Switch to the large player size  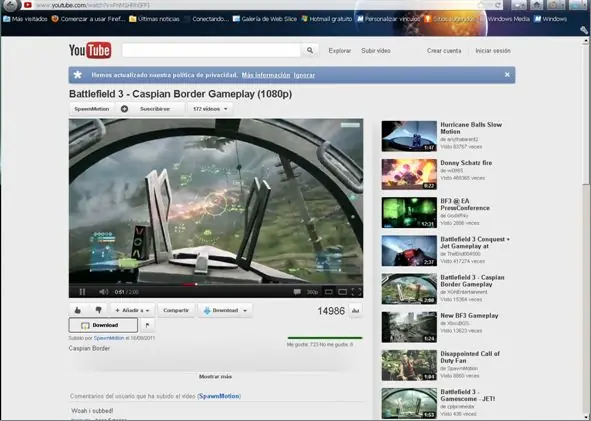coord(342,292)
